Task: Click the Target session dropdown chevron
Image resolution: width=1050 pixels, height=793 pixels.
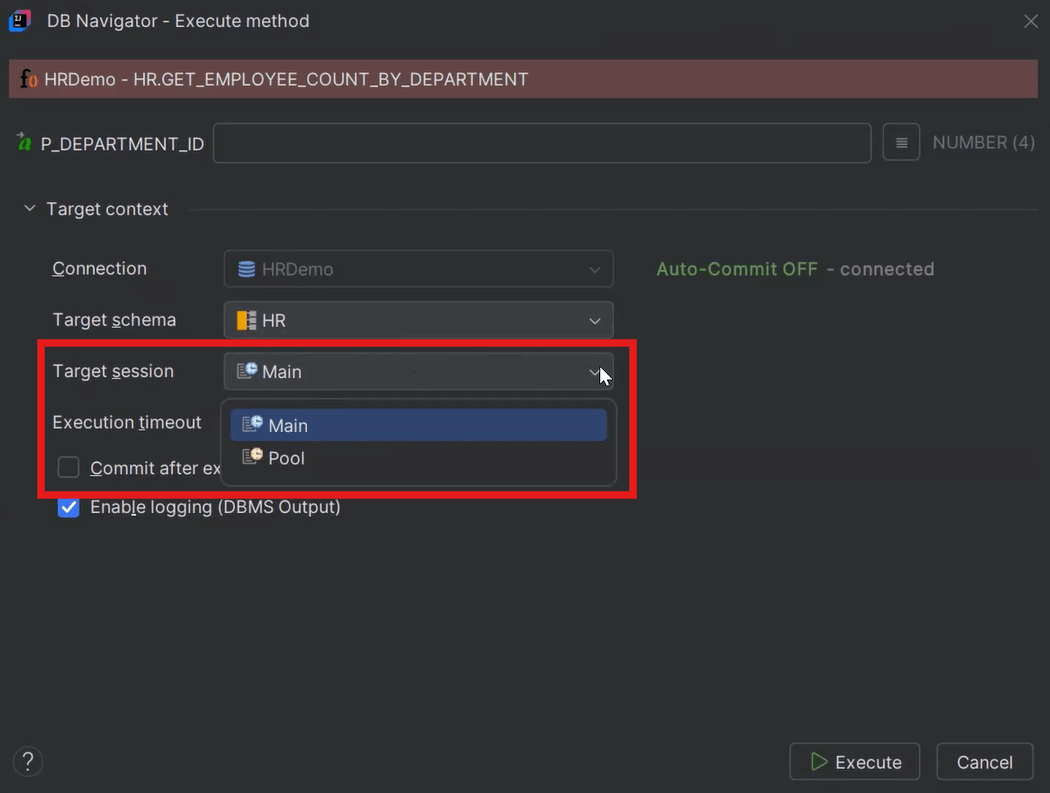Action: tap(595, 371)
